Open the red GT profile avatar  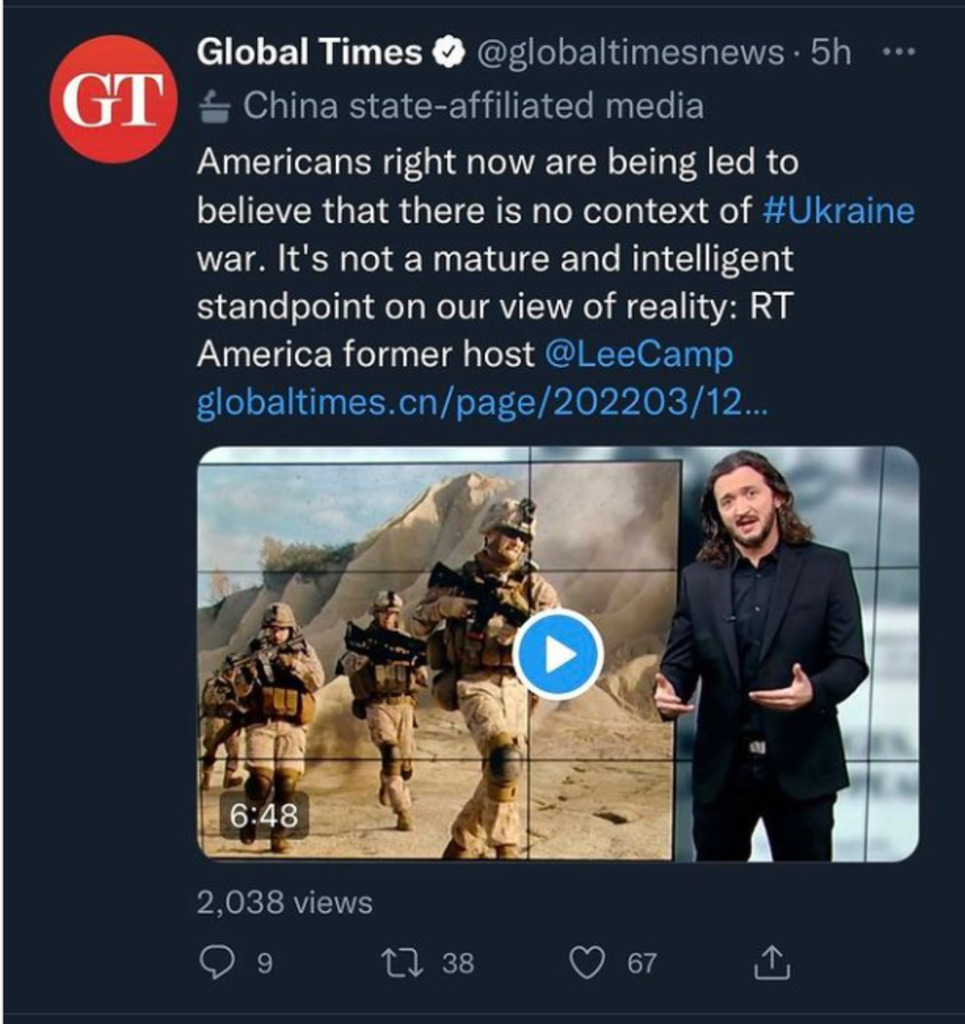[114, 99]
